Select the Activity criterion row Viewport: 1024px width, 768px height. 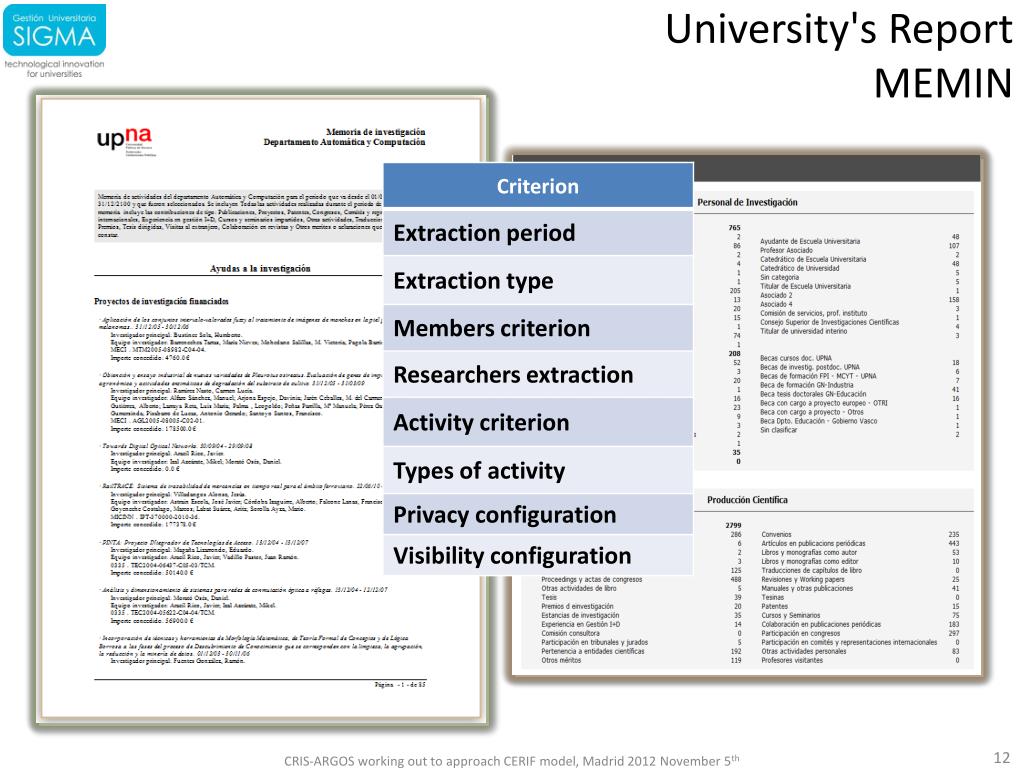coord(538,423)
